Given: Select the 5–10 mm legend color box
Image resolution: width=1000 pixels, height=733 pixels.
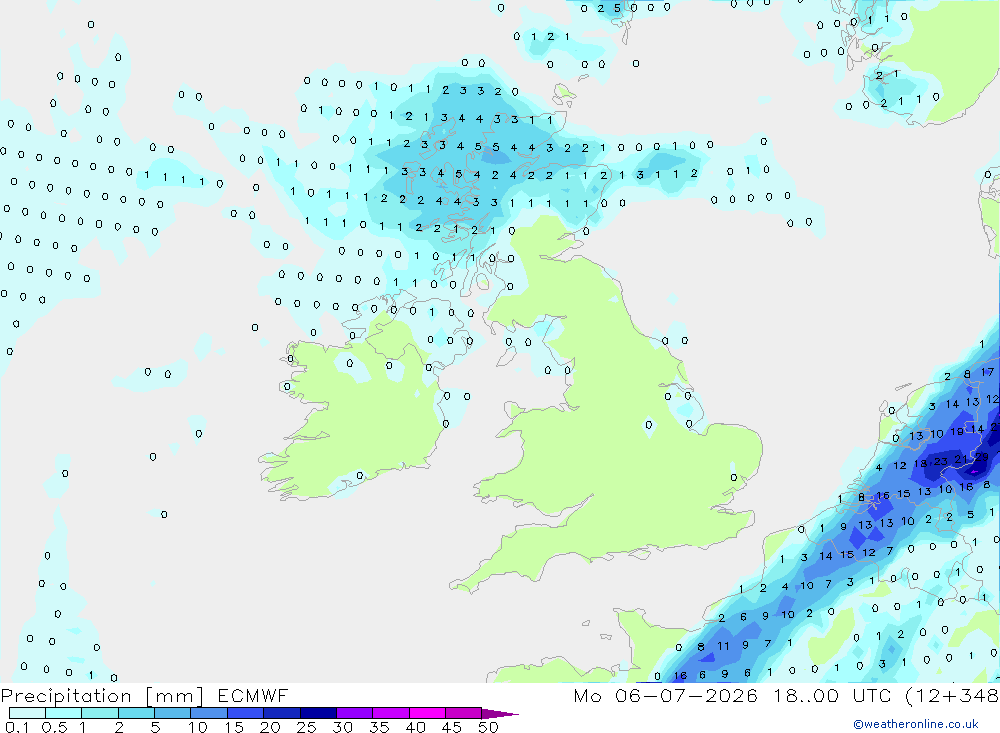Looking at the screenshot, I should [172, 713].
